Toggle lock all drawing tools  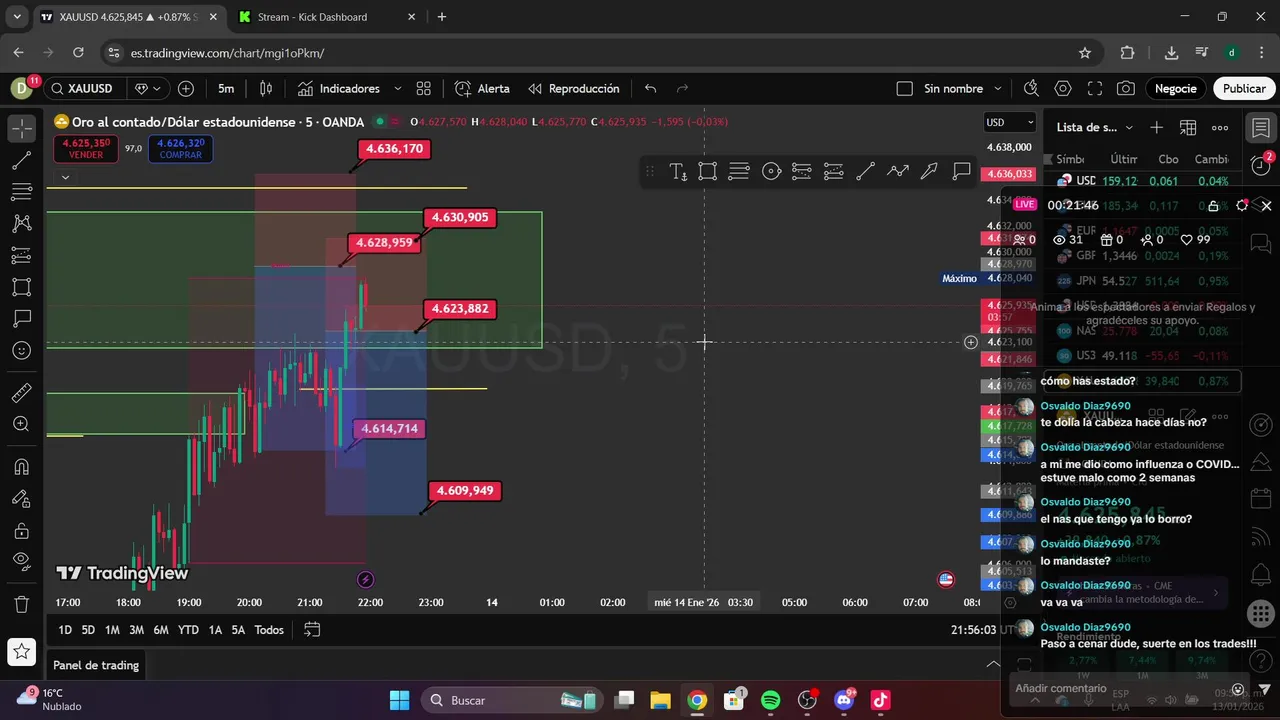(x=21, y=498)
